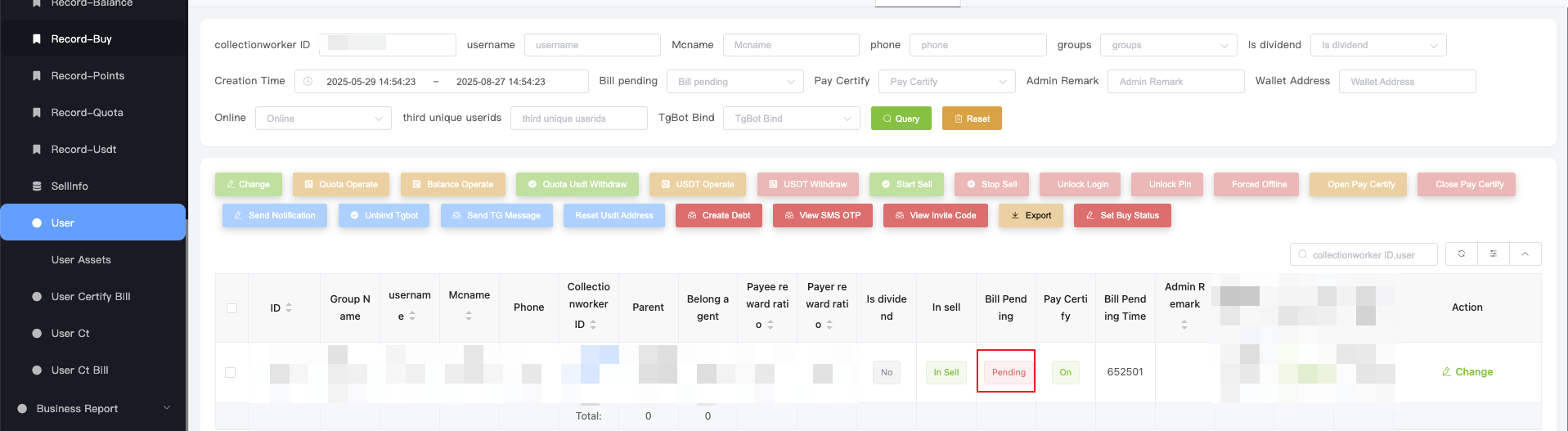Click the SellInfo database icon in sidebar
This screenshot has height=431, width=1568.
tap(37, 186)
